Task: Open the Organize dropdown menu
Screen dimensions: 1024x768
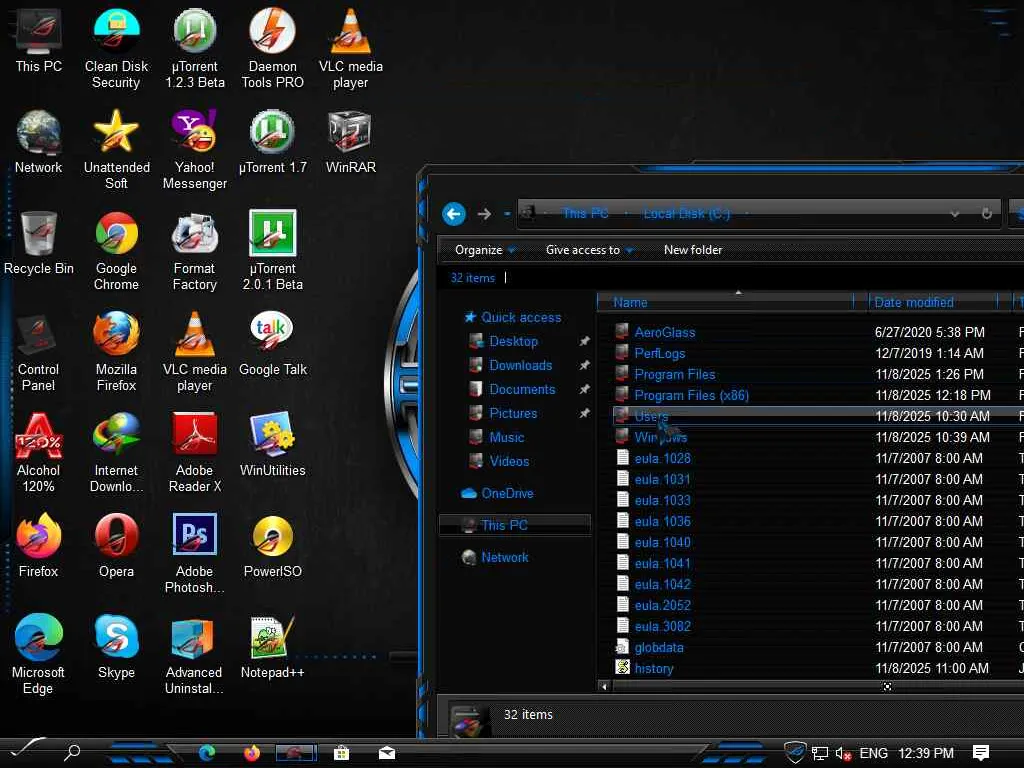Action: pyautogui.click(x=485, y=249)
